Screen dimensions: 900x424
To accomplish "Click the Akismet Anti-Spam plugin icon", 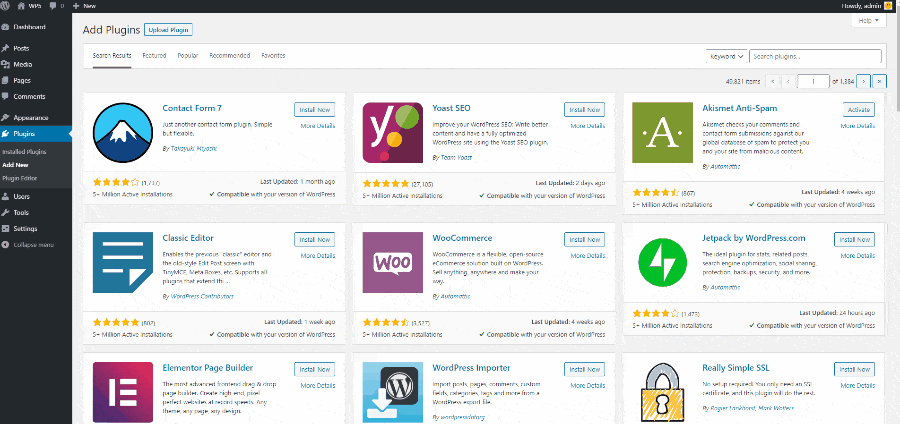I will (x=662, y=133).
